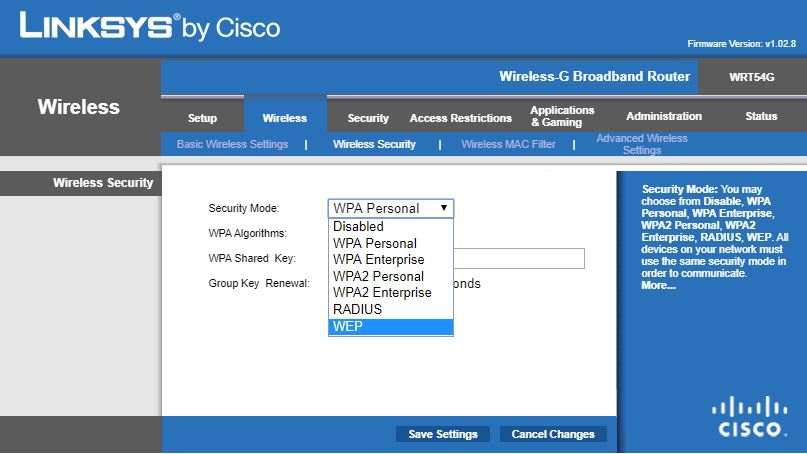The height and width of the screenshot is (454, 807).
Task: Click the WPA Algorithms label
Action: [x=248, y=233]
